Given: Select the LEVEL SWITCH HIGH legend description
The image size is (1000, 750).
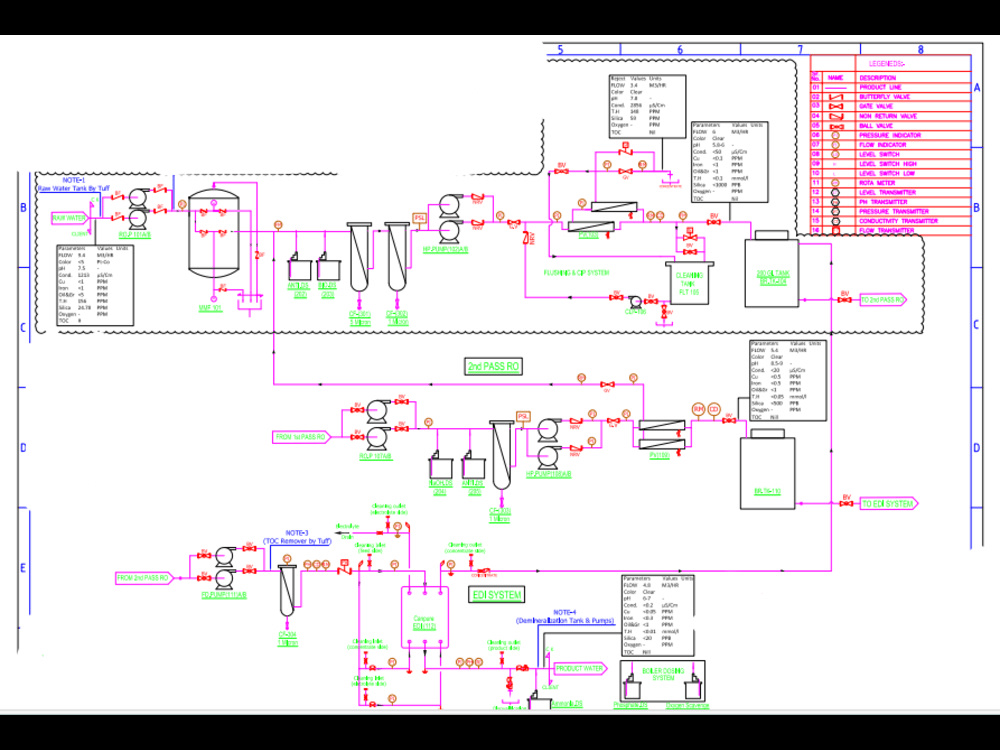Looking at the screenshot, I should pyautogui.click(x=888, y=164).
